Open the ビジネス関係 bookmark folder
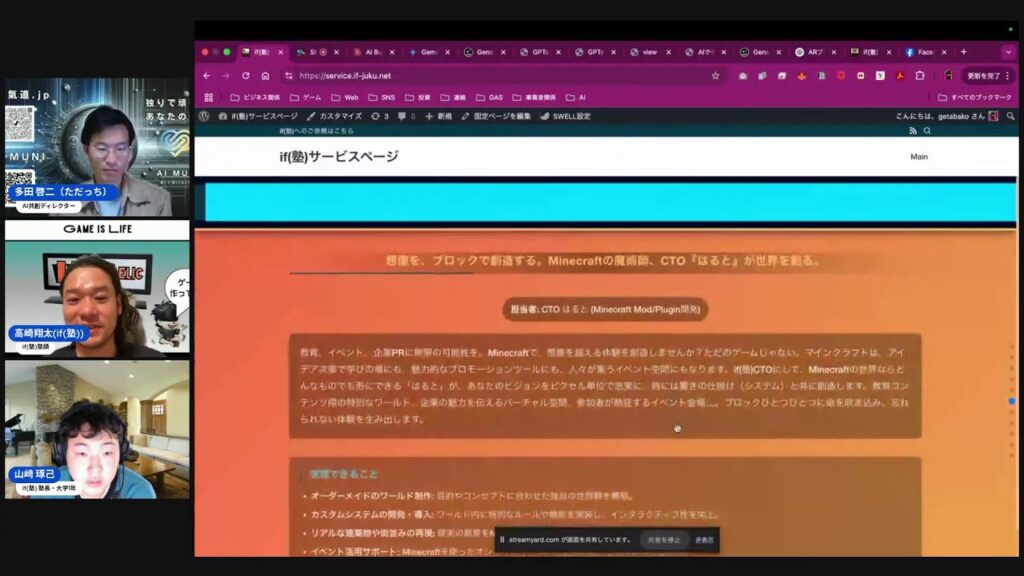The width and height of the screenshot is (1024, 576). [x=256, y=98]
